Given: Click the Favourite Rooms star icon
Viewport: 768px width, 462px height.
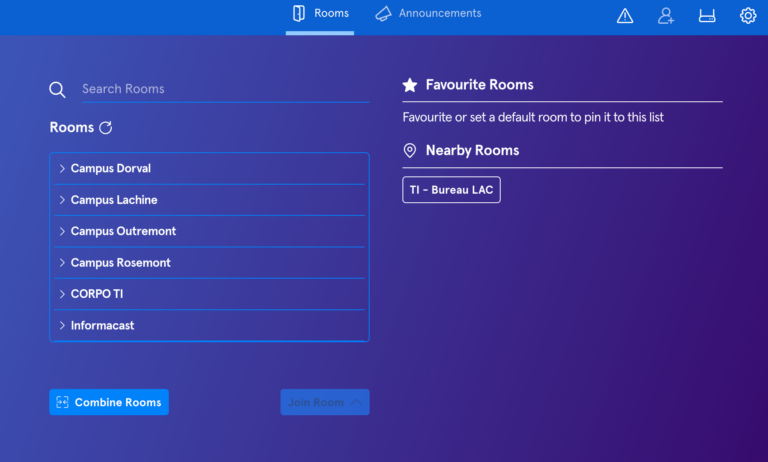Looking at the screenshot, I should (x=410, y=85).
